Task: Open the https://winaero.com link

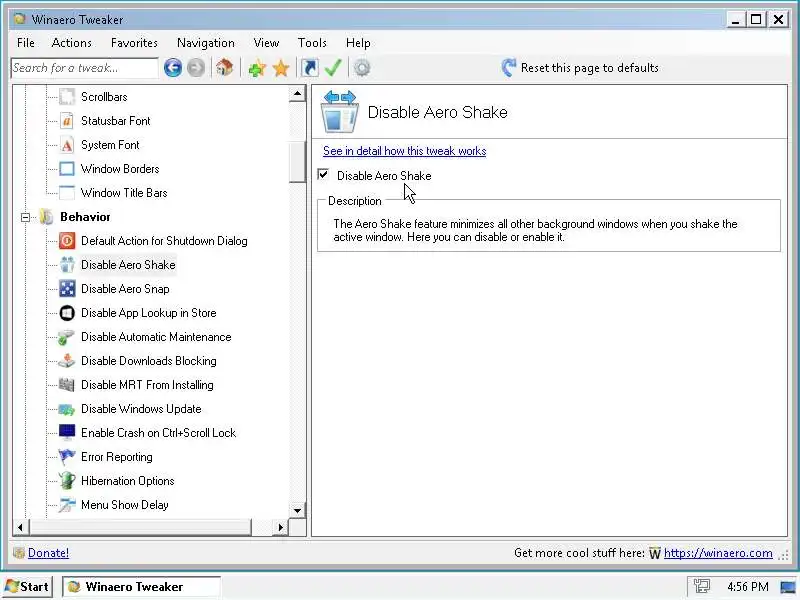Action: (x=718, y=553)
